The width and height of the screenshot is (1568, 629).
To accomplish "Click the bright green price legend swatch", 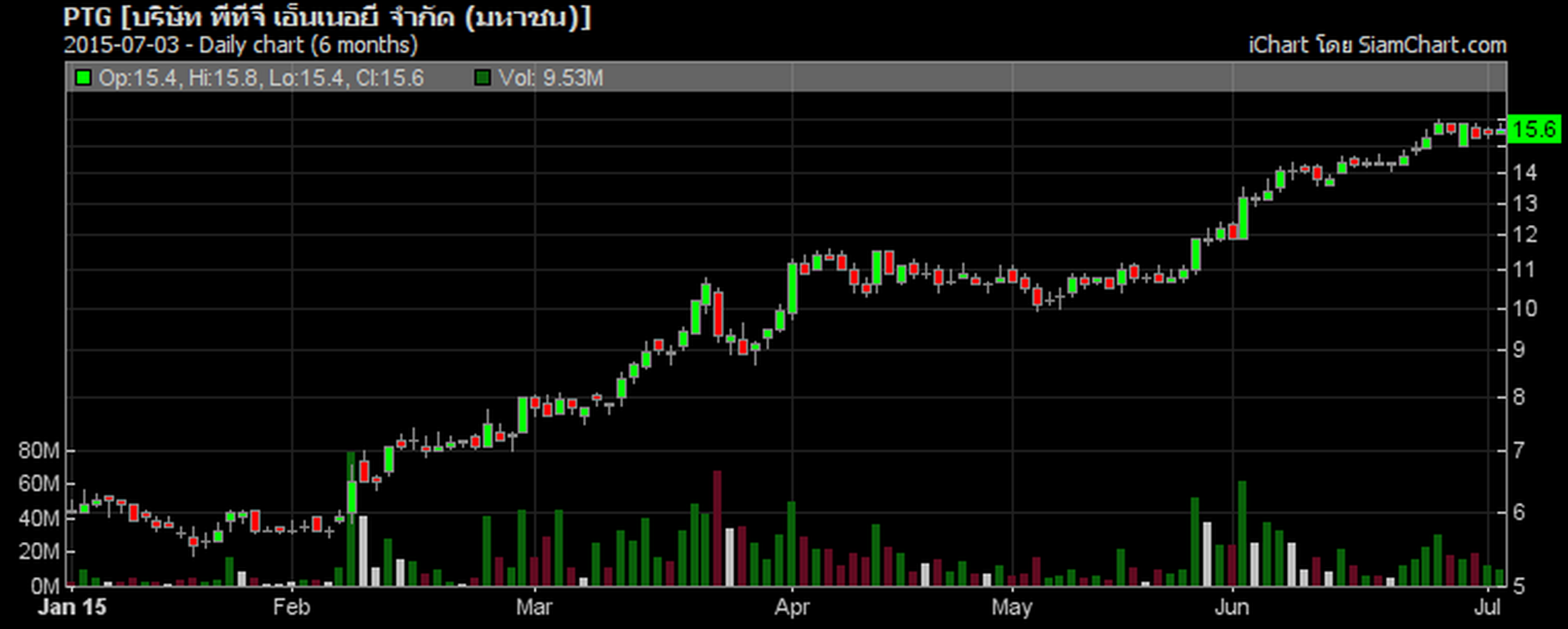I will pos(83,78).
